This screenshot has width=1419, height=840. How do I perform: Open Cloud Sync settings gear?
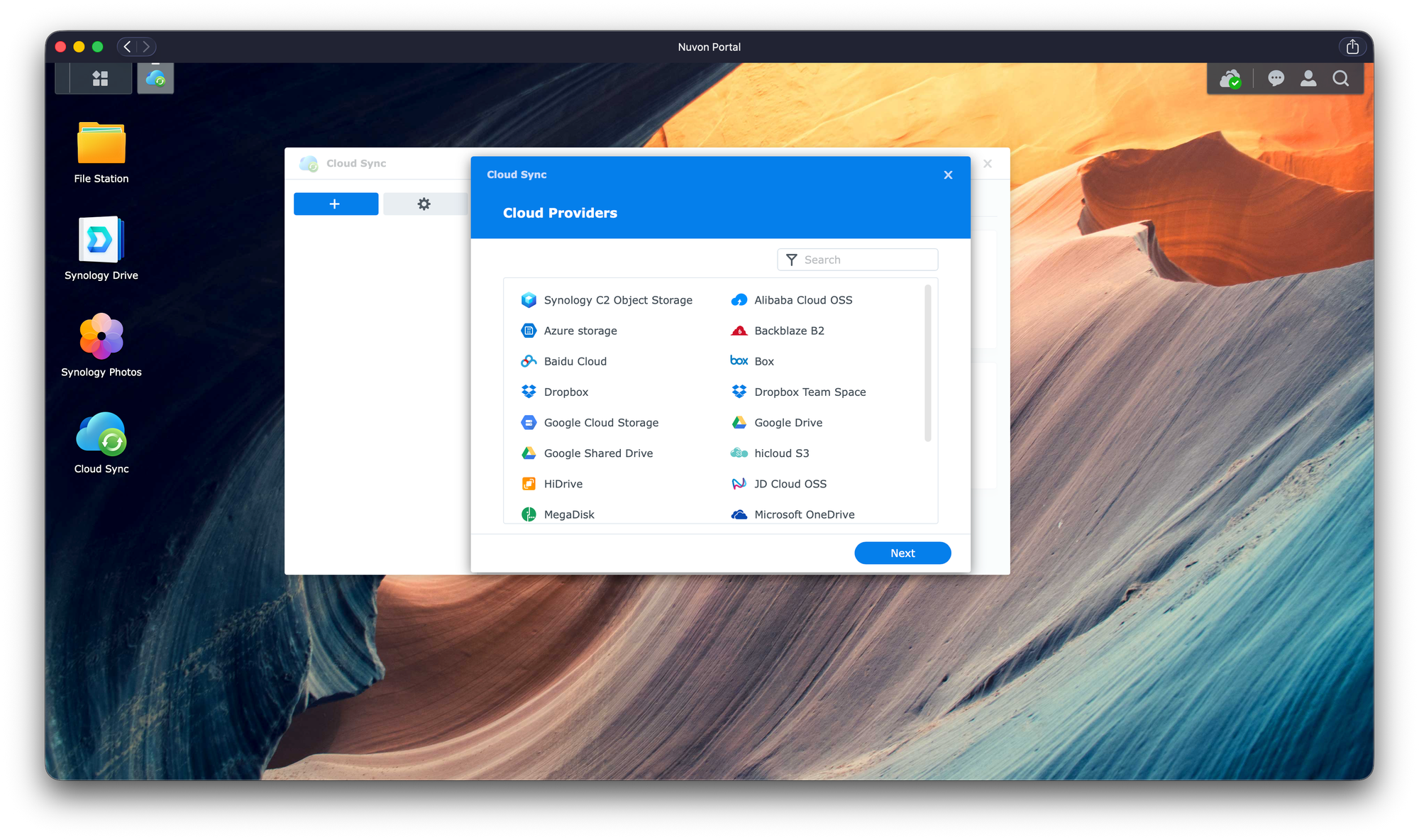[x=424, y=204]
